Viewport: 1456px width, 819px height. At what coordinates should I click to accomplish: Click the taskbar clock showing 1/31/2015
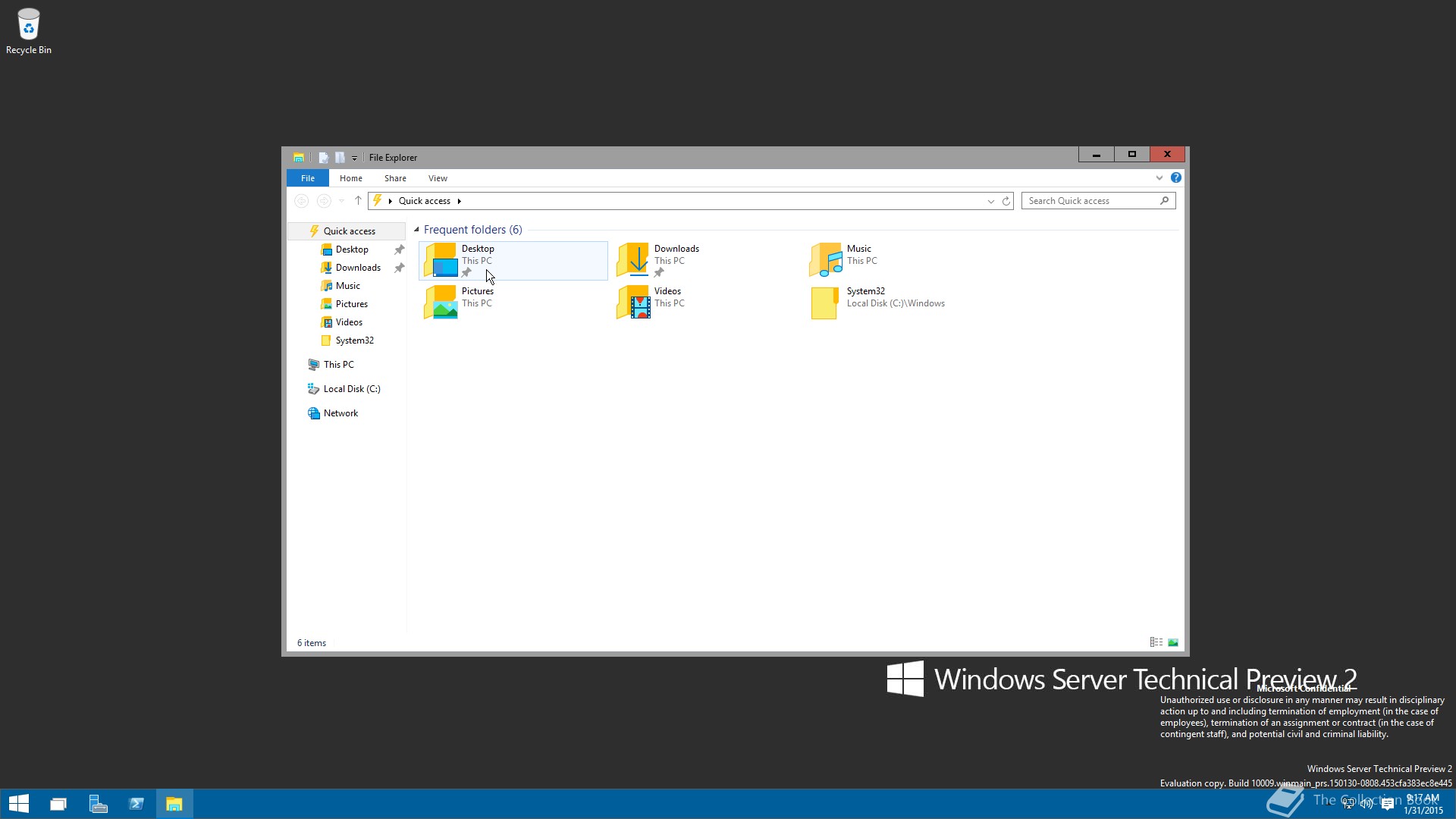pyautogui.click(x=1423, y=804)
